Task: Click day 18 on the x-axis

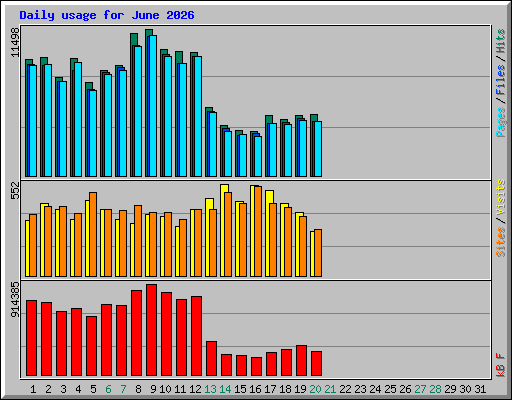Action: 285,389
